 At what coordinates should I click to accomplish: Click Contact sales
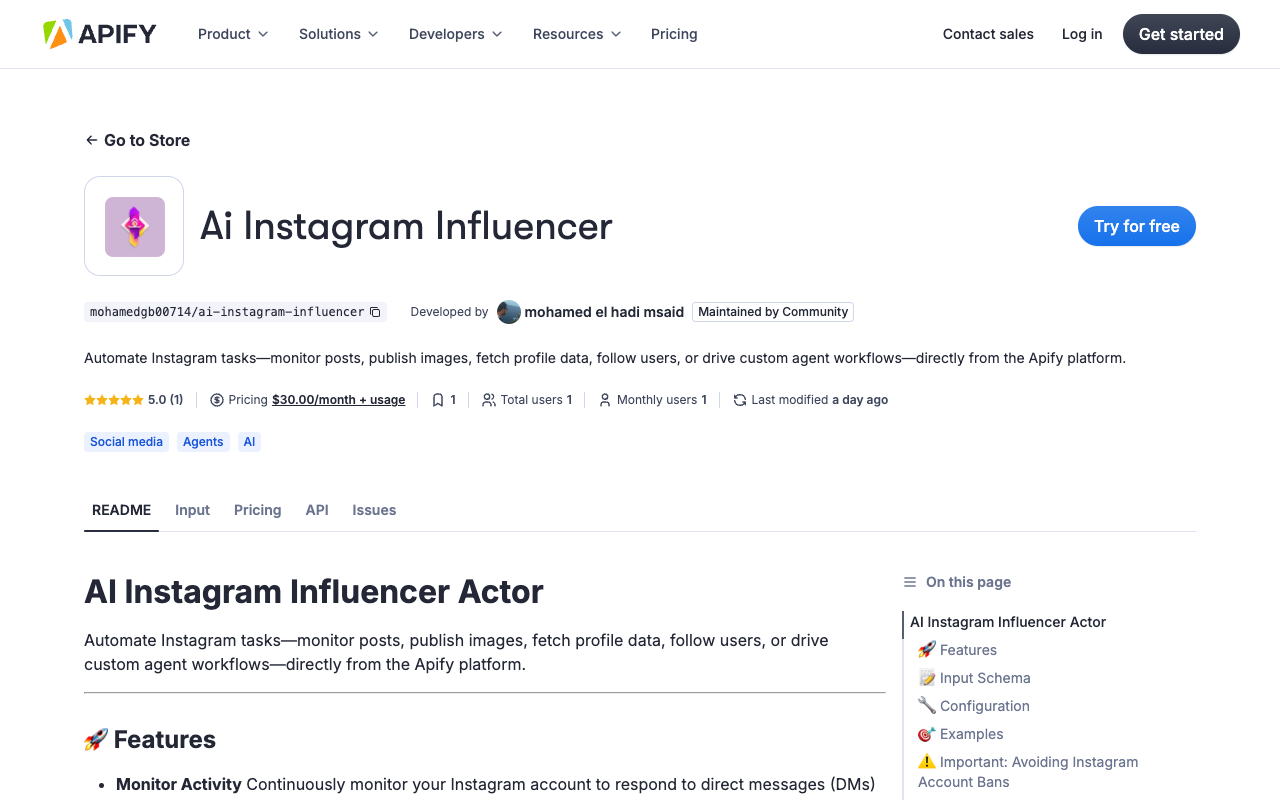(x=988, y=34)
